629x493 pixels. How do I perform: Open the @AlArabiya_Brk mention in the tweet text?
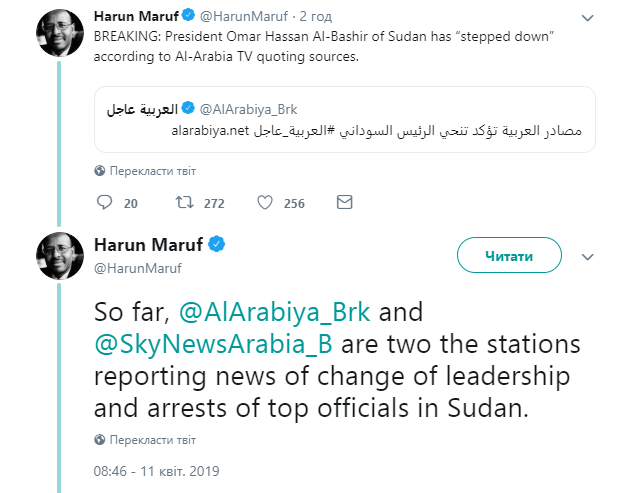[x=274, y=312]
